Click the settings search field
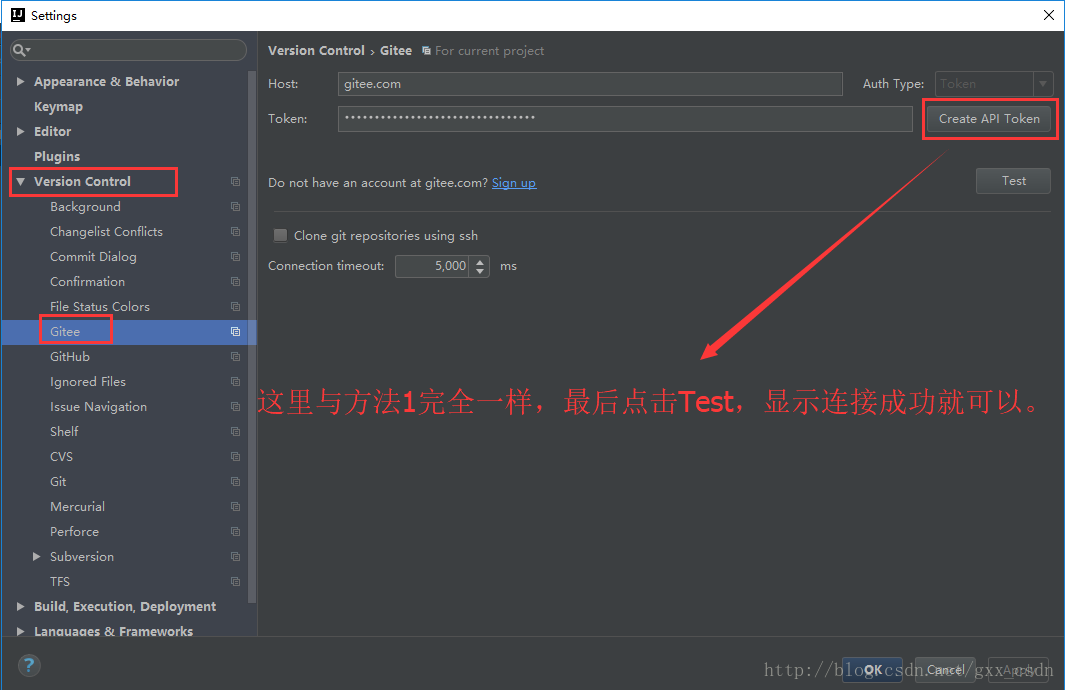 tap(128, 50)
